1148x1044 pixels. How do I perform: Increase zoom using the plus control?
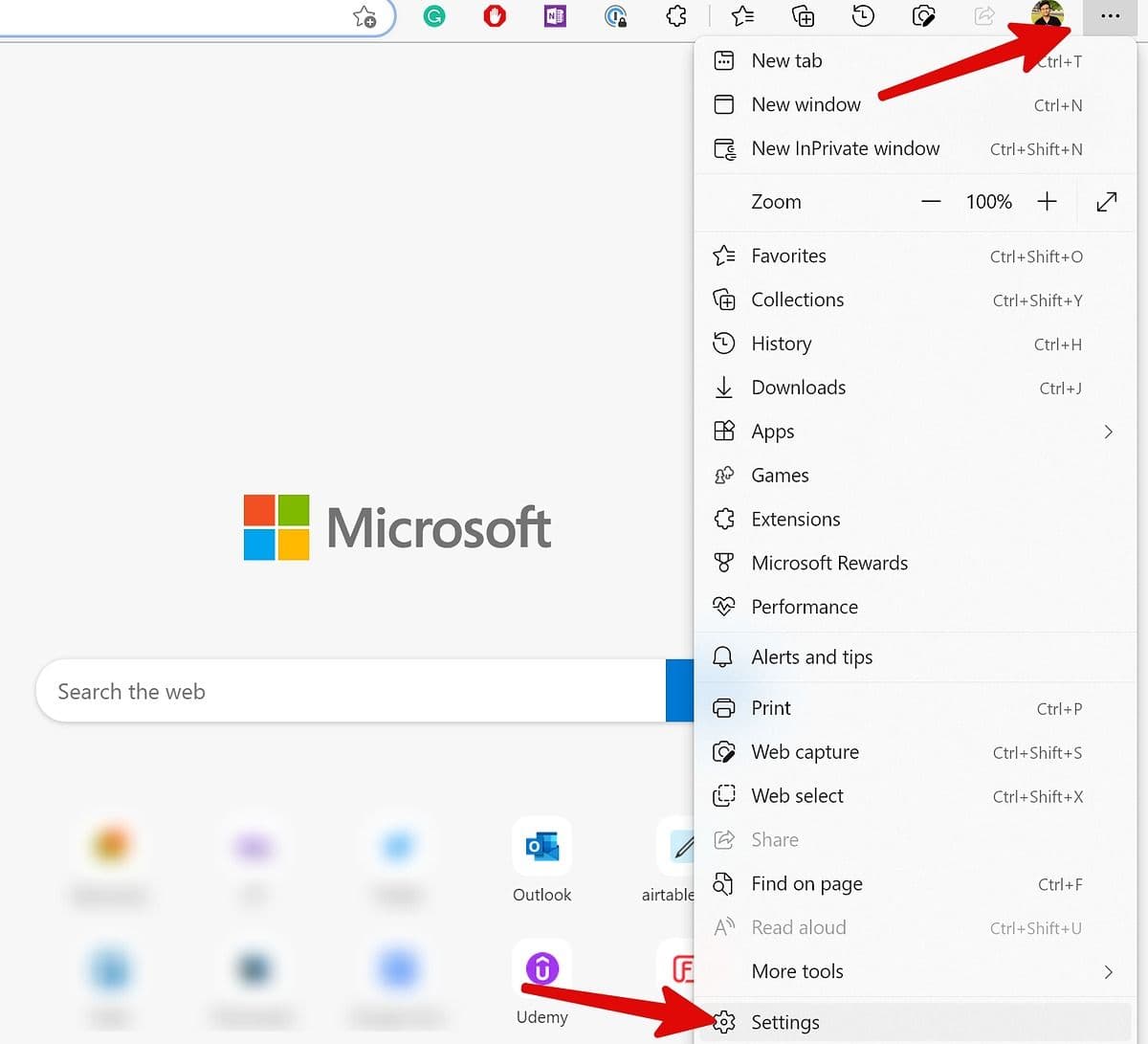[x=1048, y=202]
